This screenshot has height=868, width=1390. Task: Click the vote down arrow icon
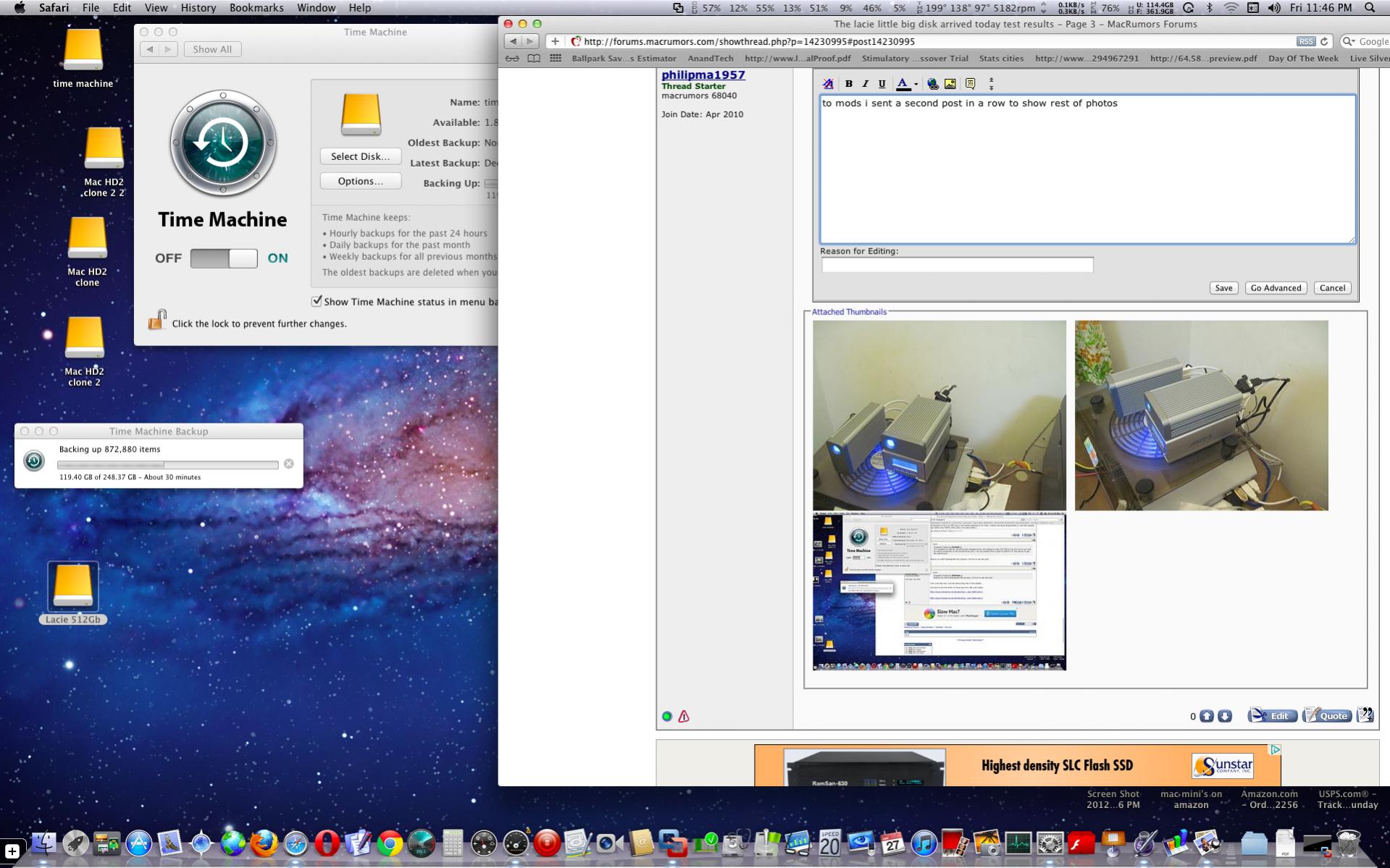1225,716
